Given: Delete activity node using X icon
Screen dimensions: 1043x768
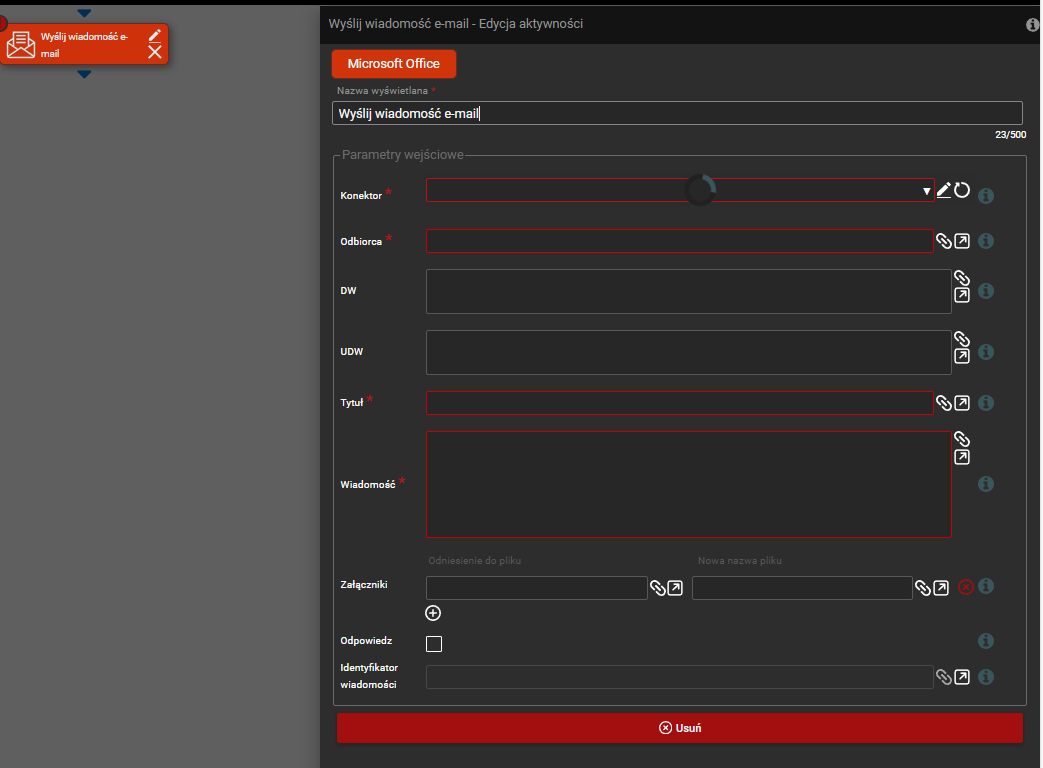Looking at the screenshot, I should click(x=154, y=52).
